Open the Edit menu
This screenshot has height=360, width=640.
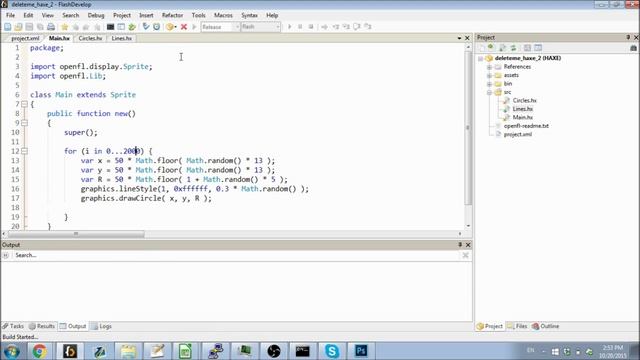(28, 15)
